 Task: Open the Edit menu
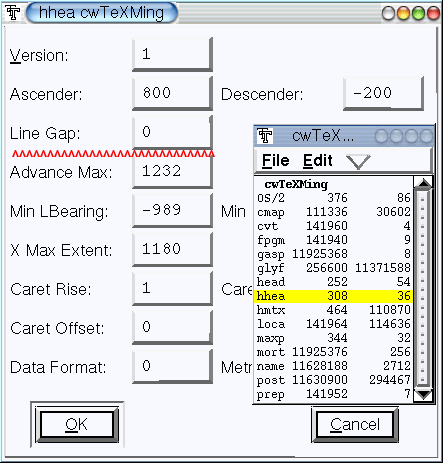click(317, 161)
